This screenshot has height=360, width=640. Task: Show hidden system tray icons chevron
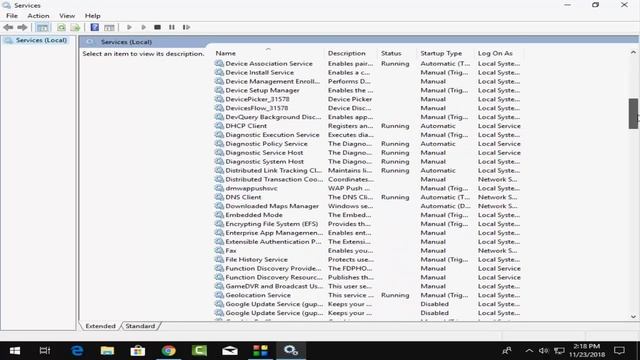[529, 351]
